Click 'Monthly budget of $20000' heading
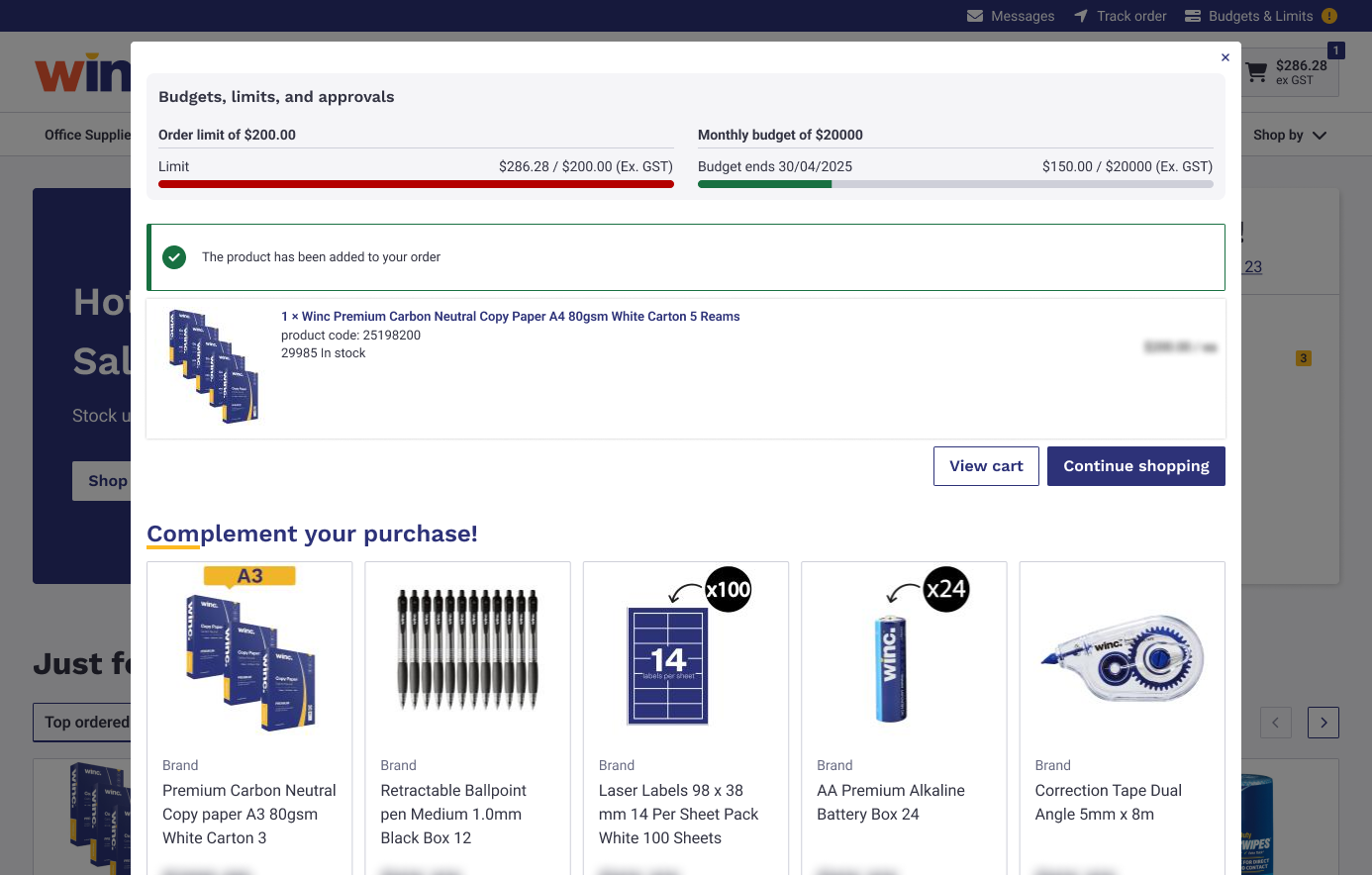Screen dimensions: 1372x875 pyautogui.click(x=780, y=135)
